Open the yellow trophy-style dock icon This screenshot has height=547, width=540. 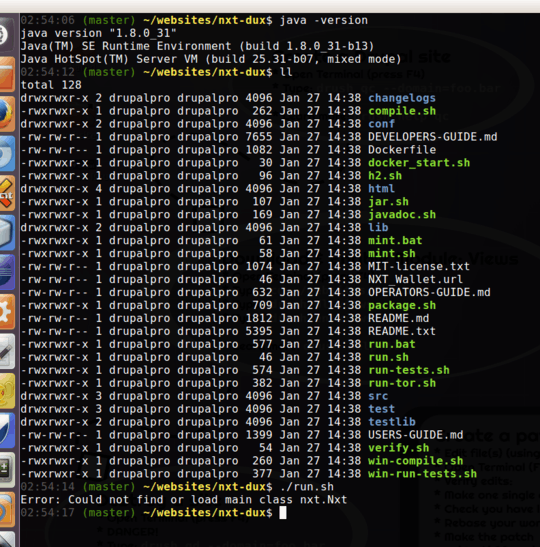(x=6, y=391)
